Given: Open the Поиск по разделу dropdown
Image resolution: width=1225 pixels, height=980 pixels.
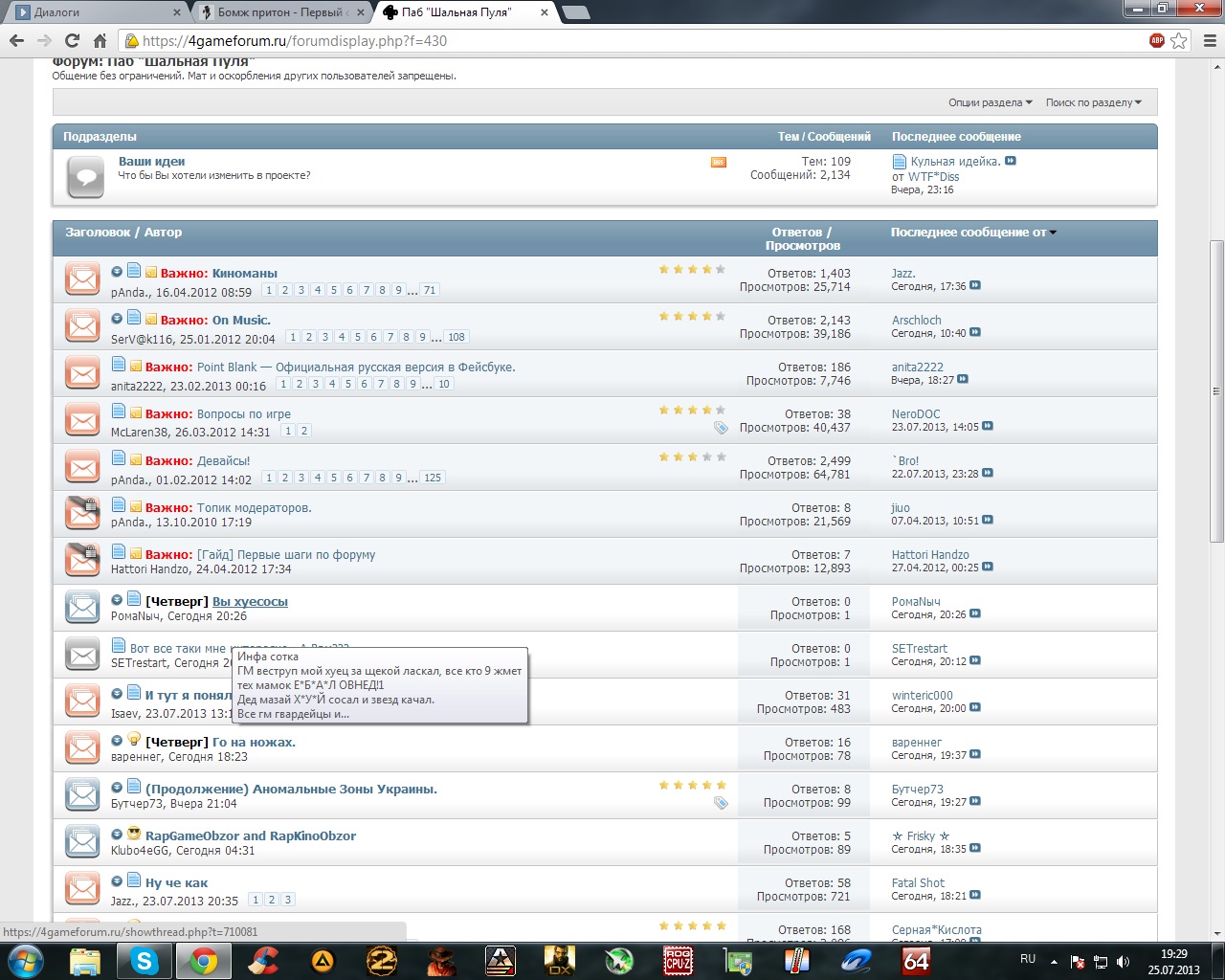Looking at the screenshot, I should coord(1093,102).
